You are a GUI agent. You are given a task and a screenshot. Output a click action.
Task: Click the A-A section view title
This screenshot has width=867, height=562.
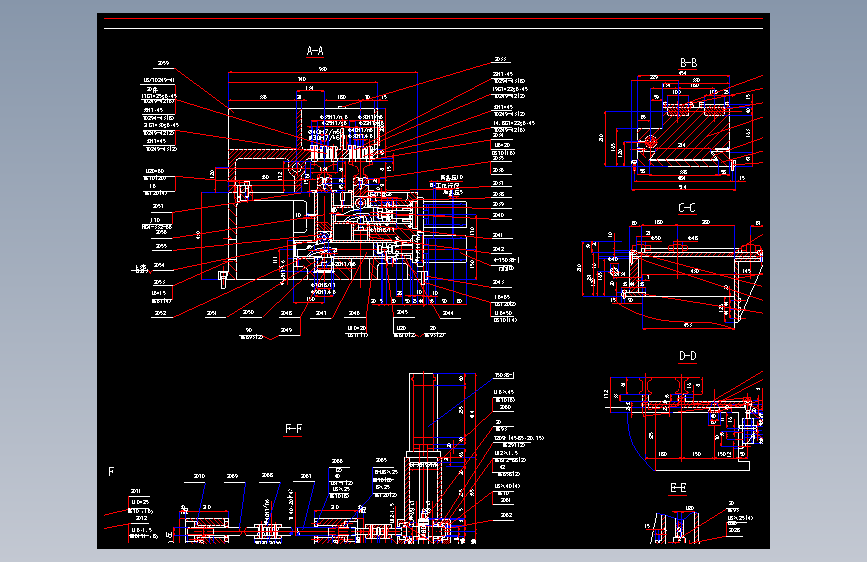click(315, 51)
